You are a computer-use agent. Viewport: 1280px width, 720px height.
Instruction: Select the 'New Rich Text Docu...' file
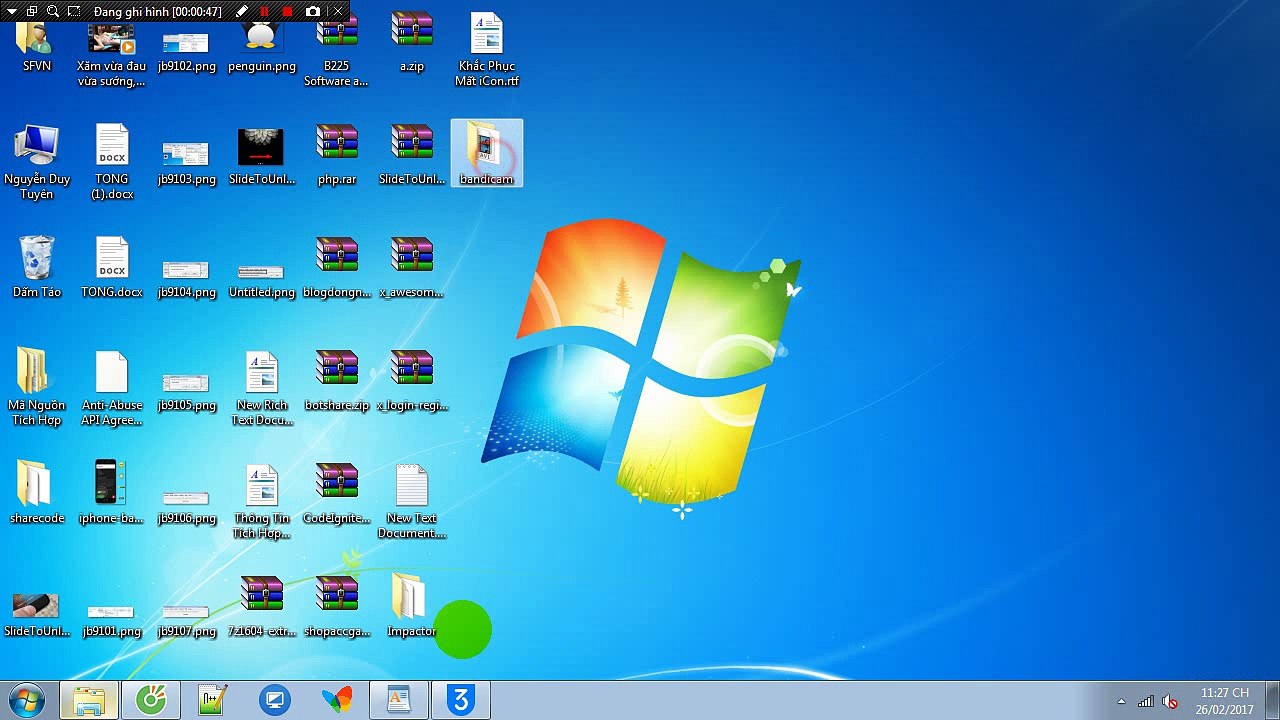(x=262, y=388)
